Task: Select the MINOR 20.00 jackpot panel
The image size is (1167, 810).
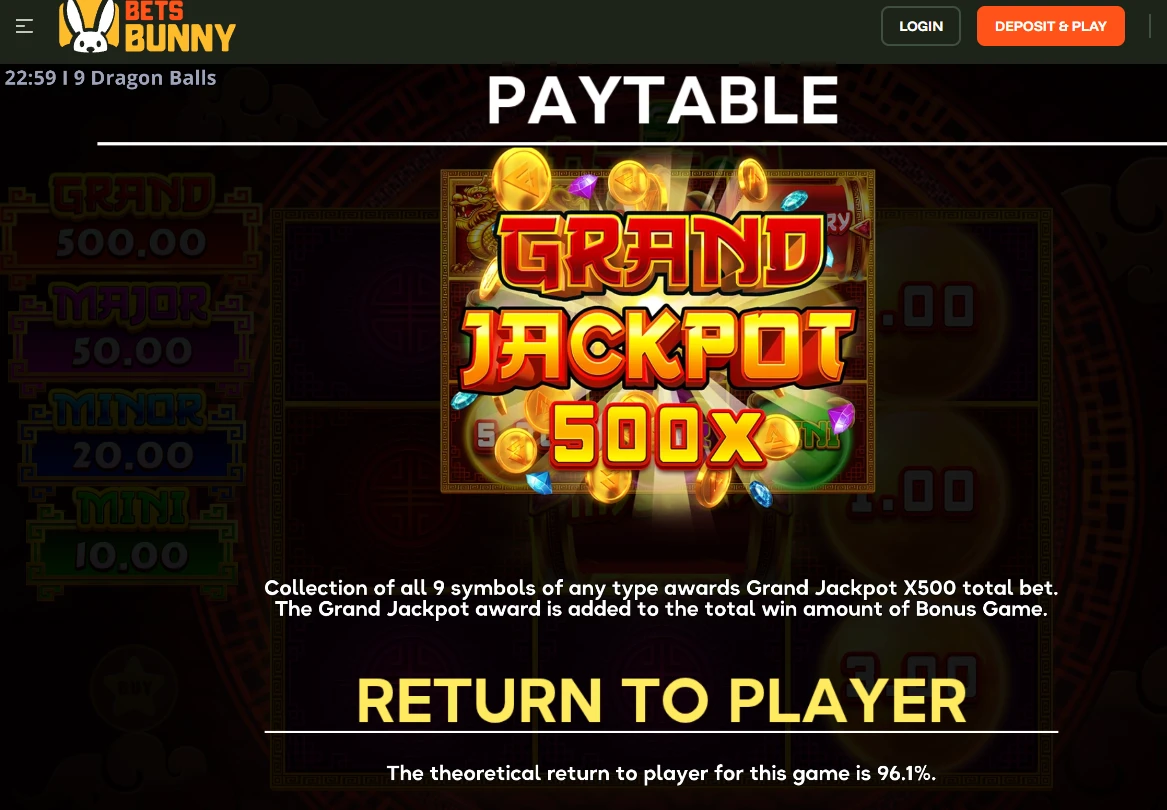Action: 131,435
